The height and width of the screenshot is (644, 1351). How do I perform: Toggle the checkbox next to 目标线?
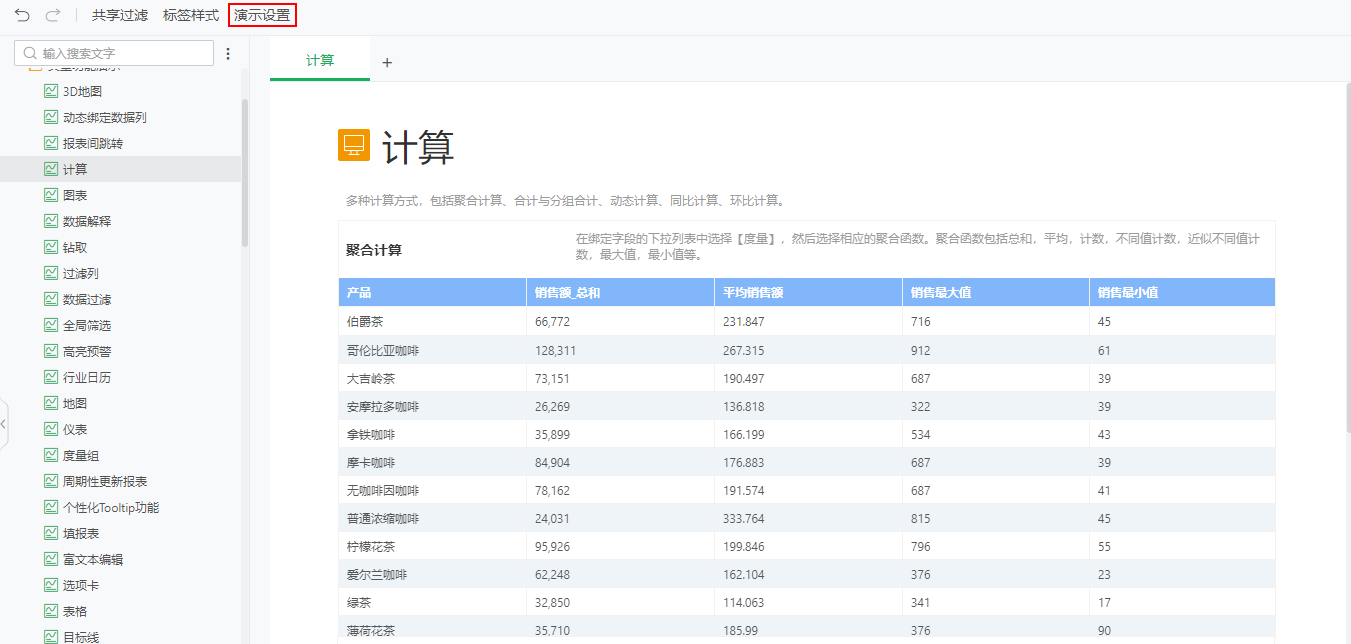pyautogui.click(x=50, y=636)
